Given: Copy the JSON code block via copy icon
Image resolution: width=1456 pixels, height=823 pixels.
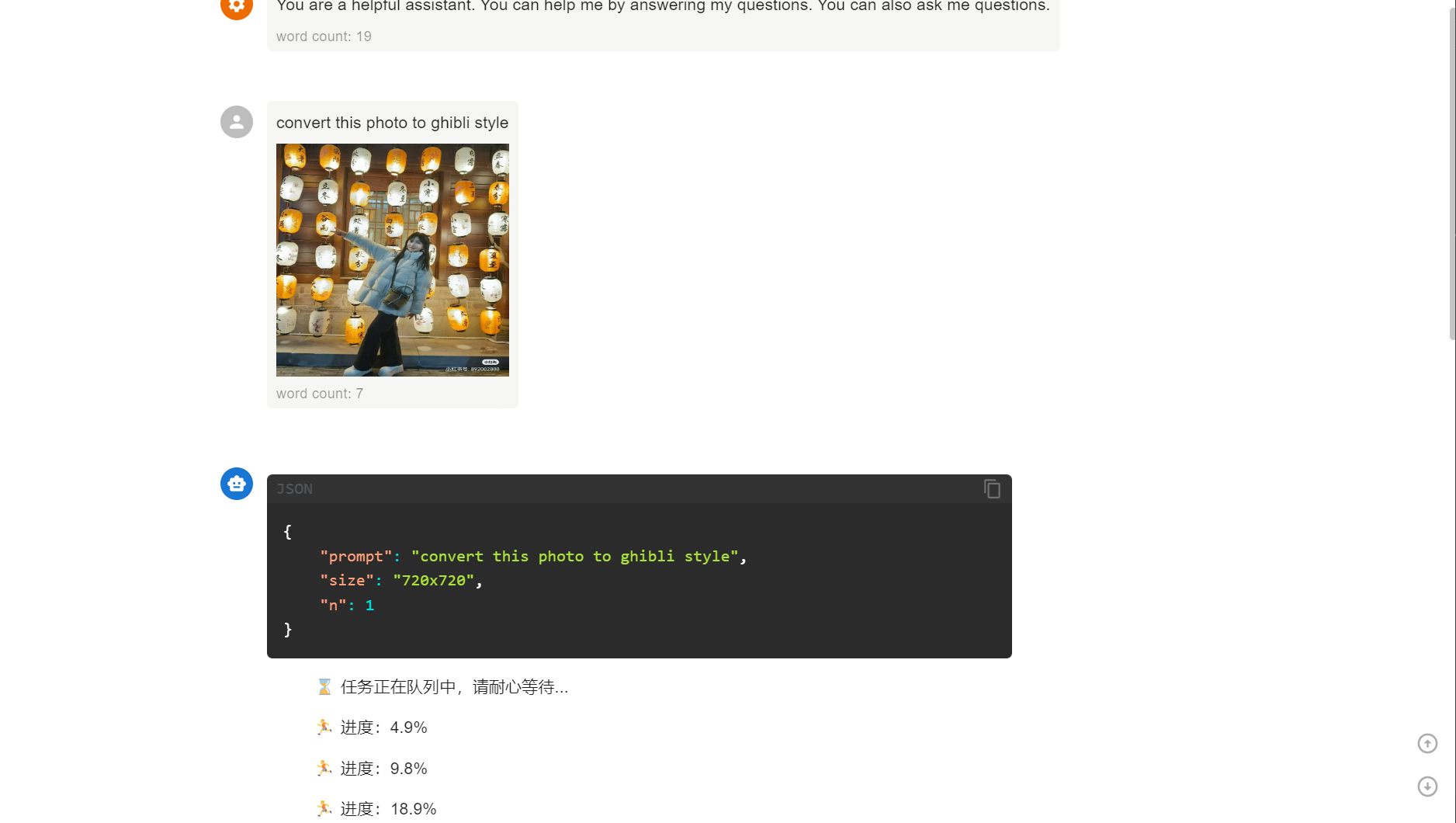Looking at the screenshot, I should [992, 489].
